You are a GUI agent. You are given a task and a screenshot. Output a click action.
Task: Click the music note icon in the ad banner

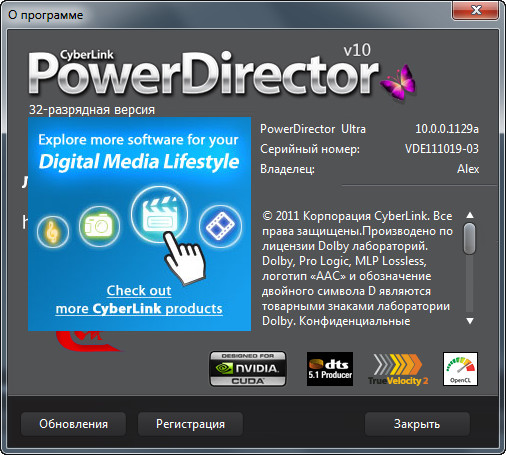pyautogui.click(x=53, y=232)
